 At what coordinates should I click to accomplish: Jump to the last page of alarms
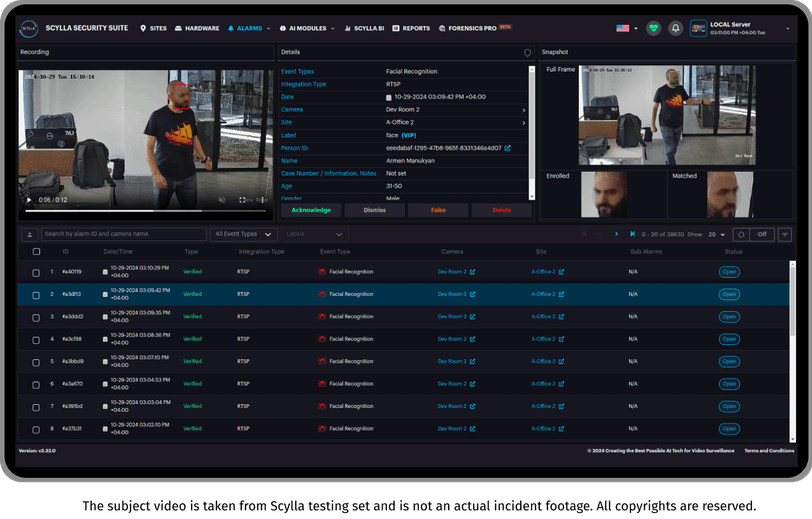(x=632, y=234)
